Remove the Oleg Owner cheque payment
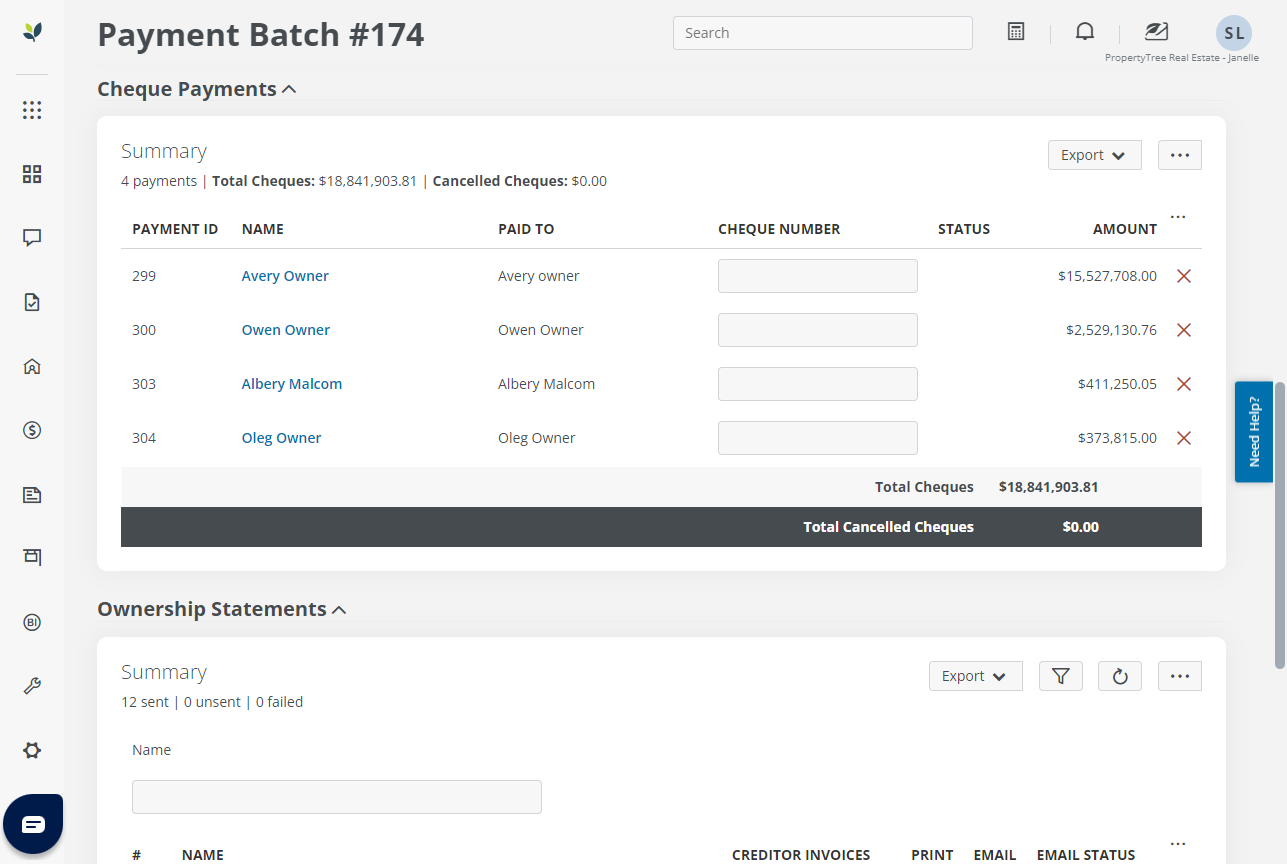Screen dimensions: 1287x864 point(1184,438)
